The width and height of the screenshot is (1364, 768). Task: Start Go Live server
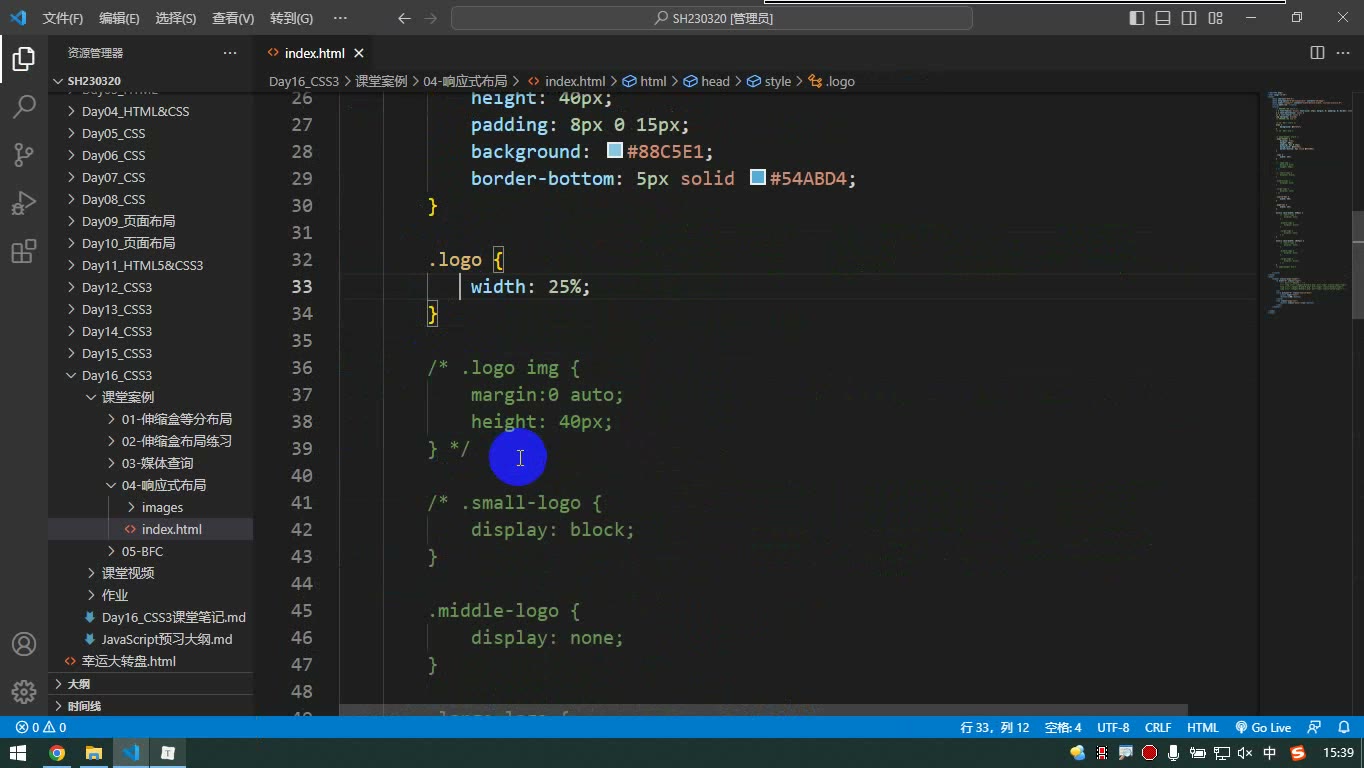pos(1263,728)
